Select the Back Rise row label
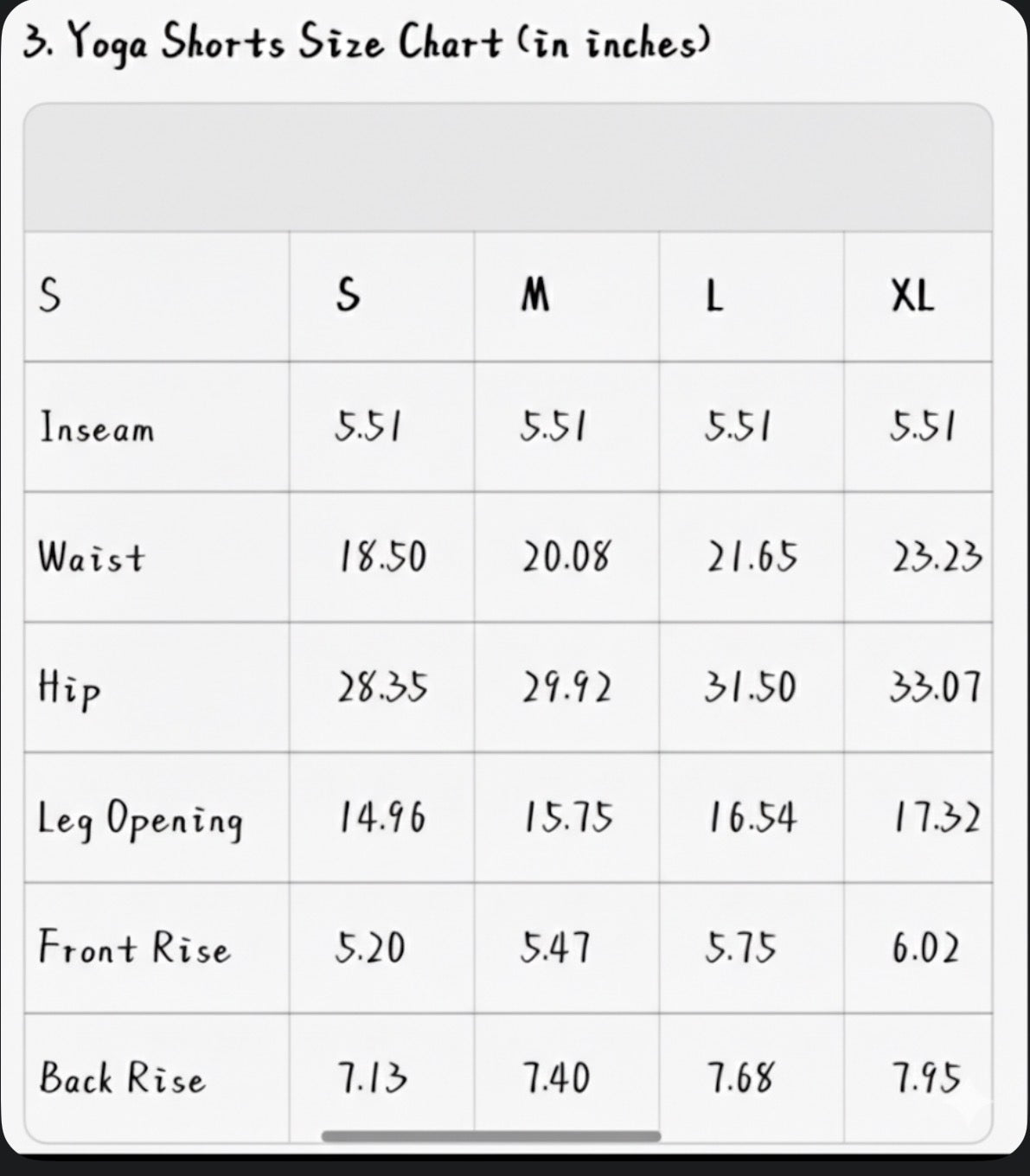 (122, 1079)
